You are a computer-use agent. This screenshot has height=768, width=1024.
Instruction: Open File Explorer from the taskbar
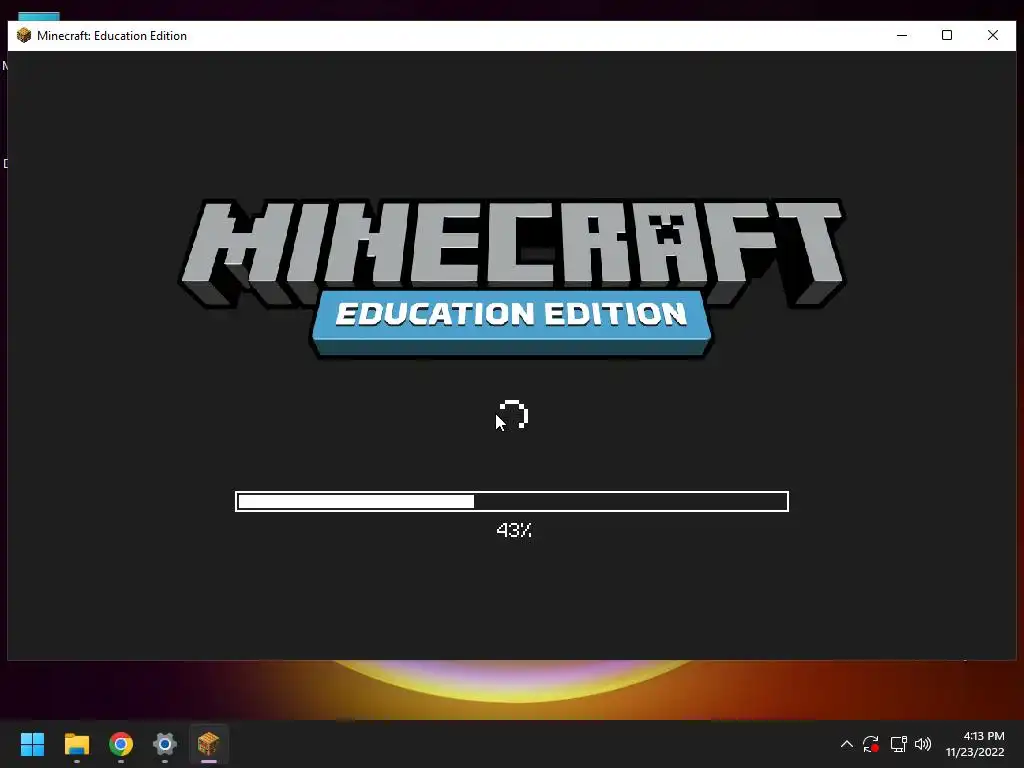pos(76,744)
